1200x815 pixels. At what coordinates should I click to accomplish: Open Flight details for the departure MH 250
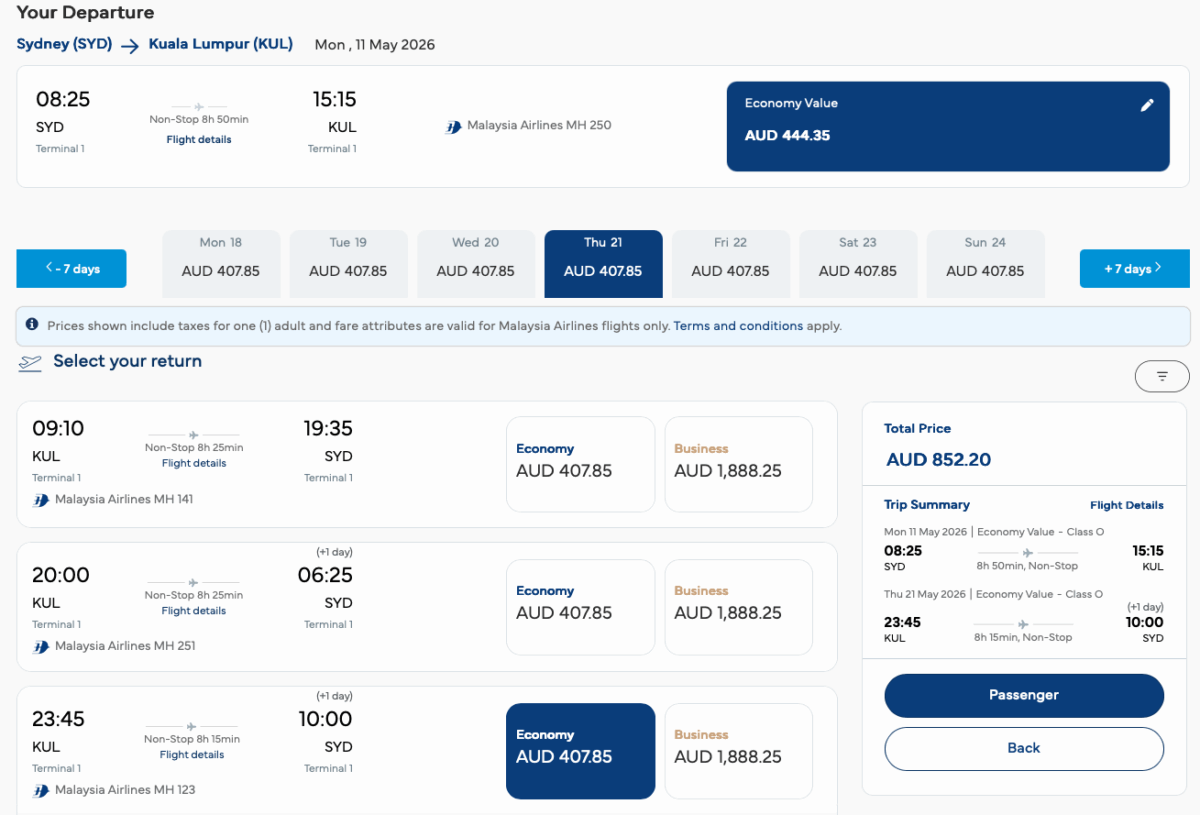tap(199, 140)
